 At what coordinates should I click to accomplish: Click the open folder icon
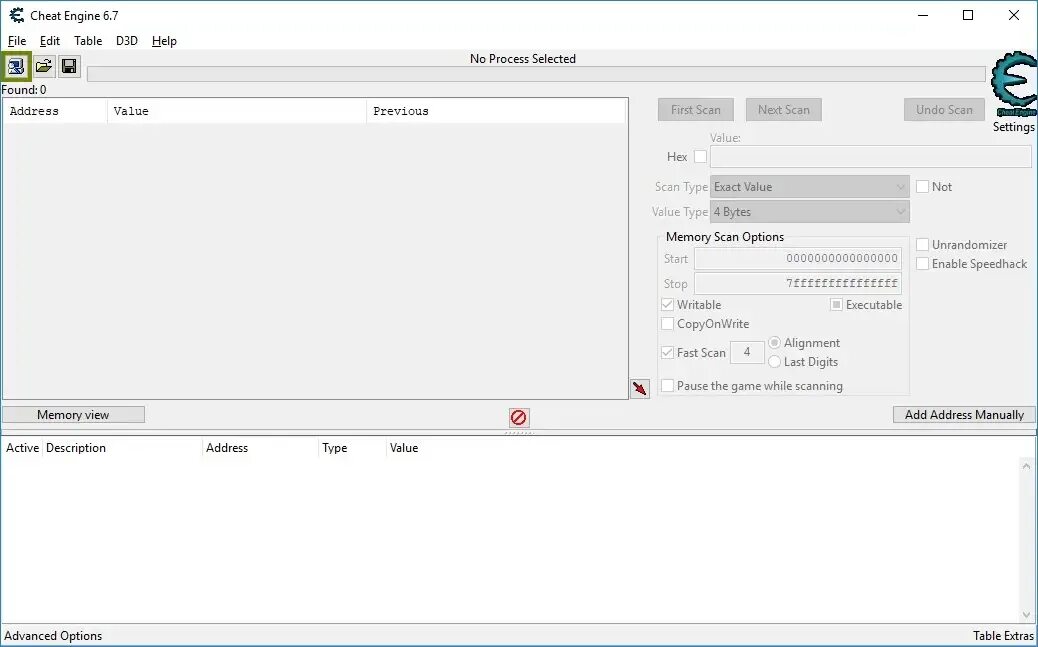(44, 66)
